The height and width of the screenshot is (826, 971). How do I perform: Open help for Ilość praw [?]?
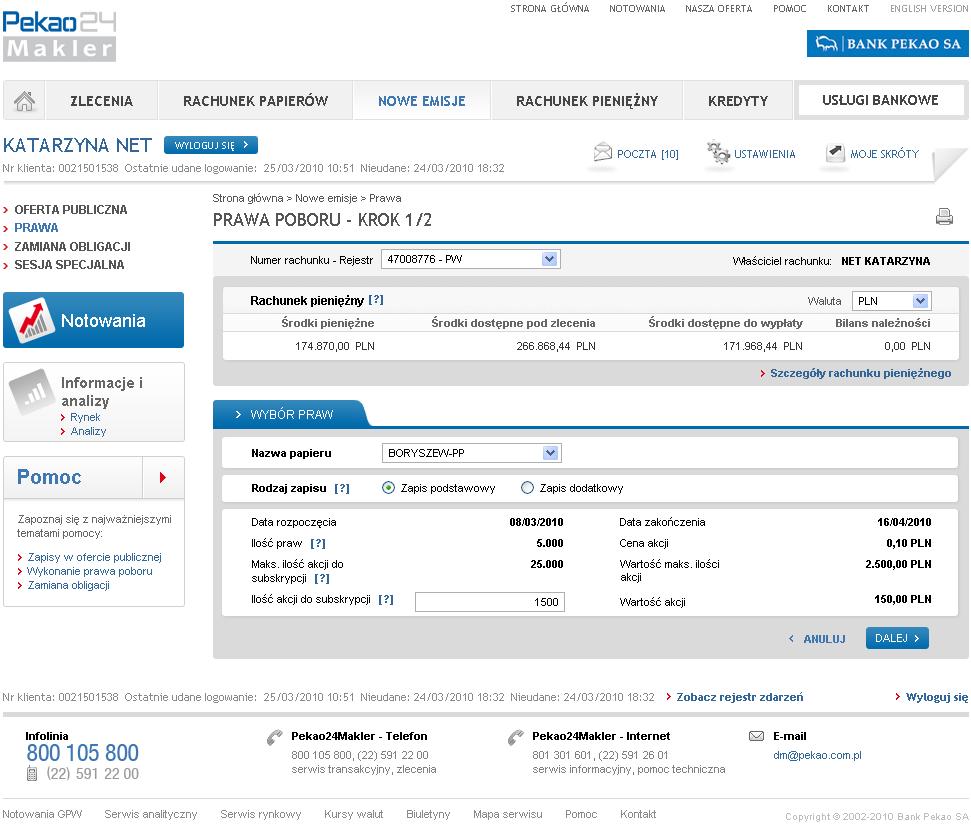[x=318, y=543]
